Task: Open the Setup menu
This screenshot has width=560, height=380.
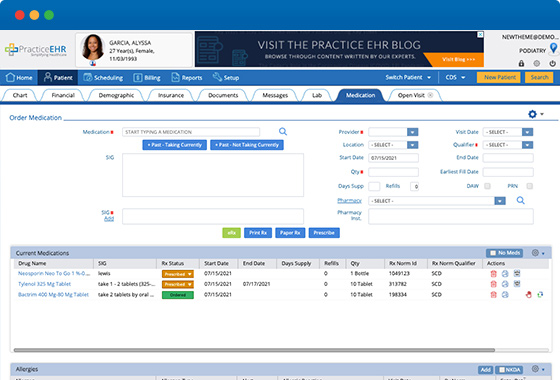Action: (x=226, y=78)
